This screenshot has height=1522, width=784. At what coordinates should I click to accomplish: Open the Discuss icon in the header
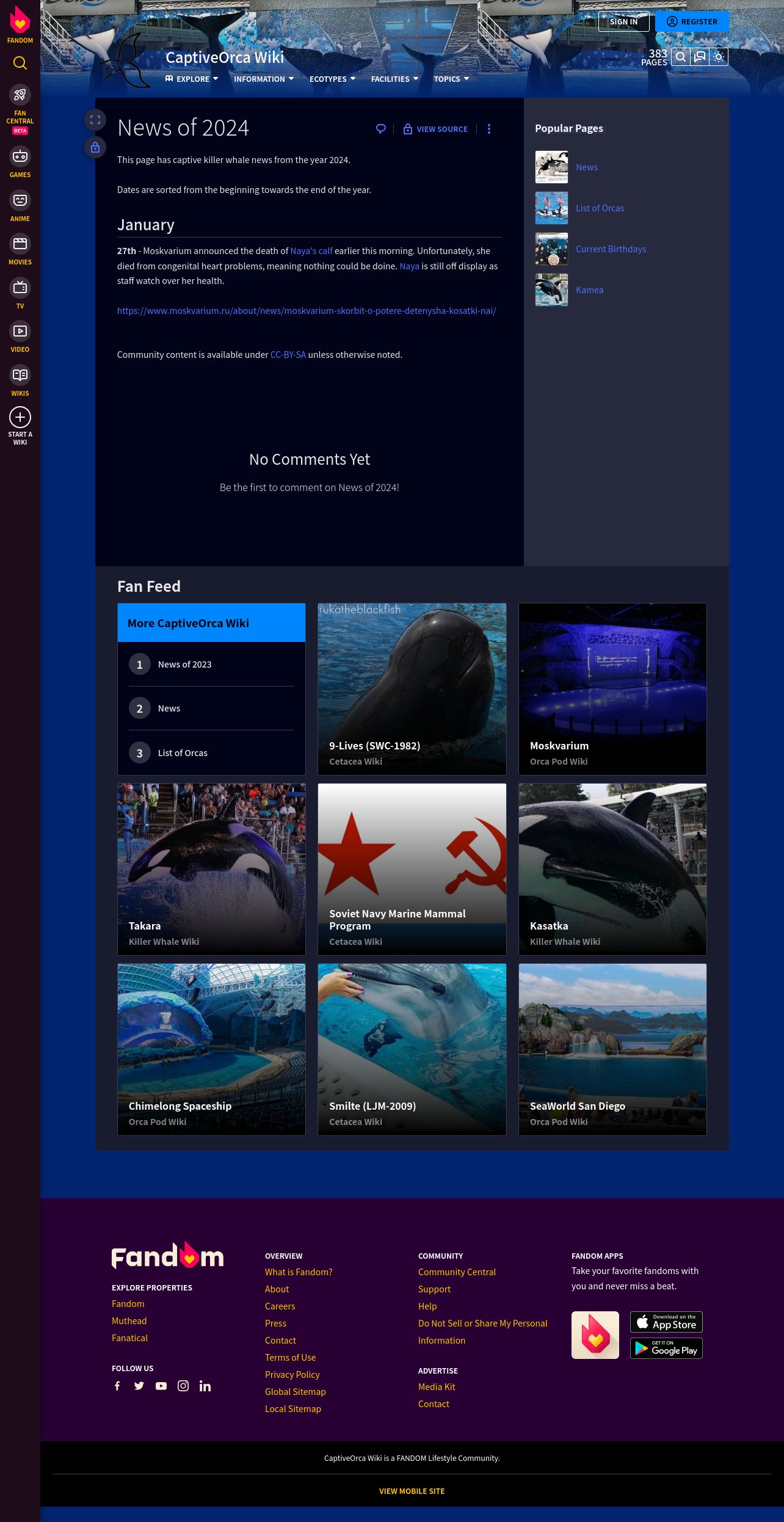(x=700, y=57)
